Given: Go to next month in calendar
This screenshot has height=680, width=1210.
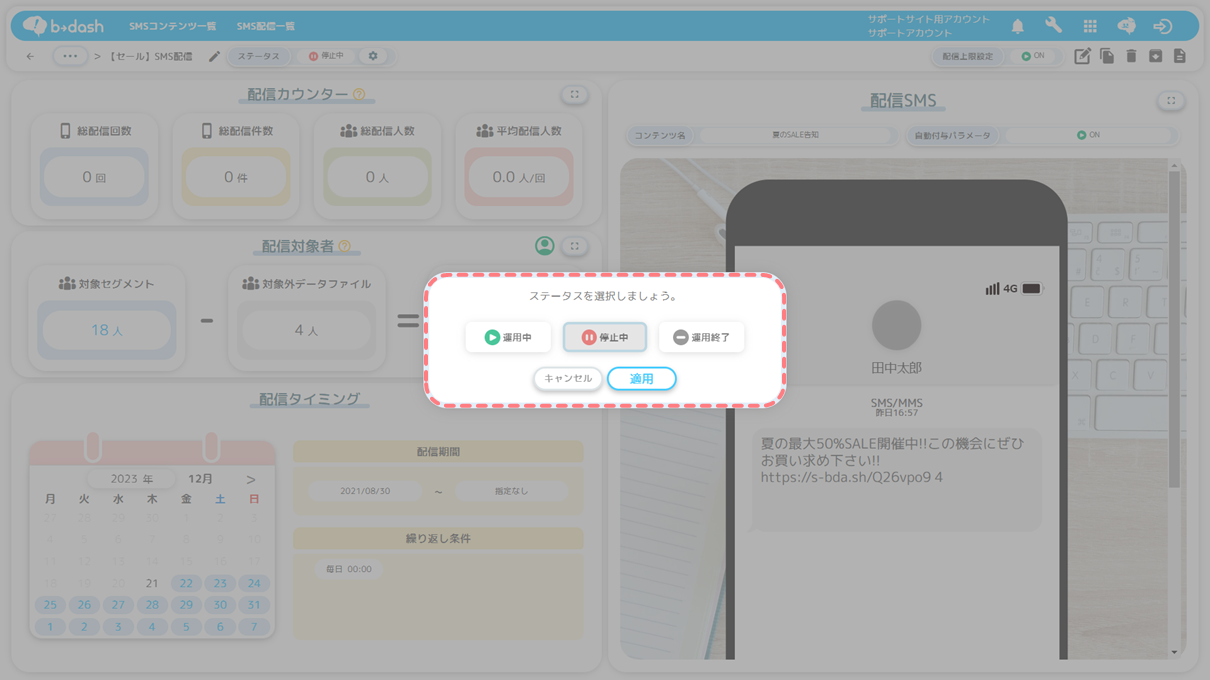Looking at the screenshot, I should pyautogui.click(x=251, y=479).
